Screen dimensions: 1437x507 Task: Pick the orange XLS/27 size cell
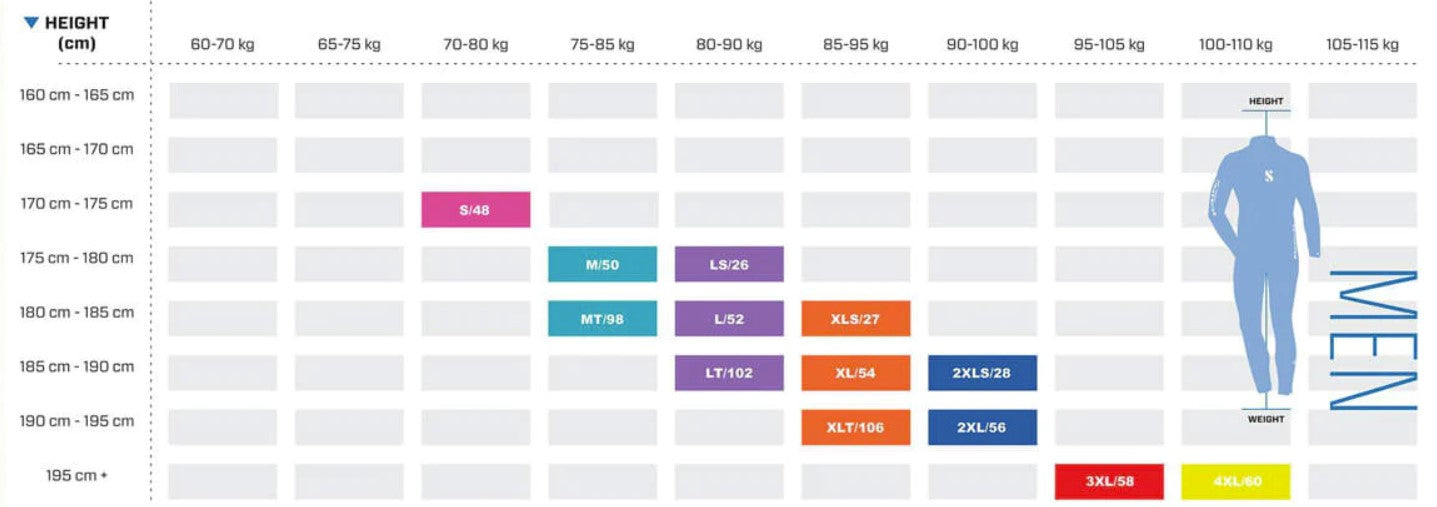pos(855,318)
